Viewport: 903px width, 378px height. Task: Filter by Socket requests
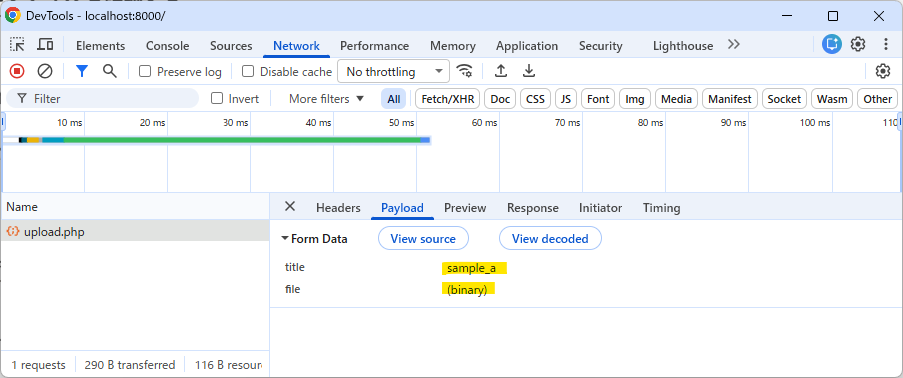pyautogui.click(x=784, y=99)
